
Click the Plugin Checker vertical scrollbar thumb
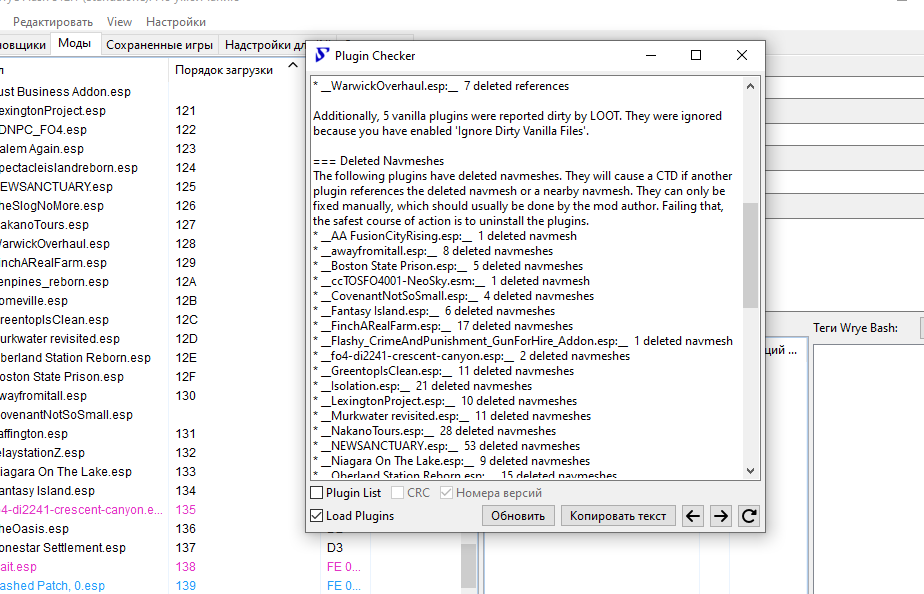pyautogui.click(x=750, y=255)
